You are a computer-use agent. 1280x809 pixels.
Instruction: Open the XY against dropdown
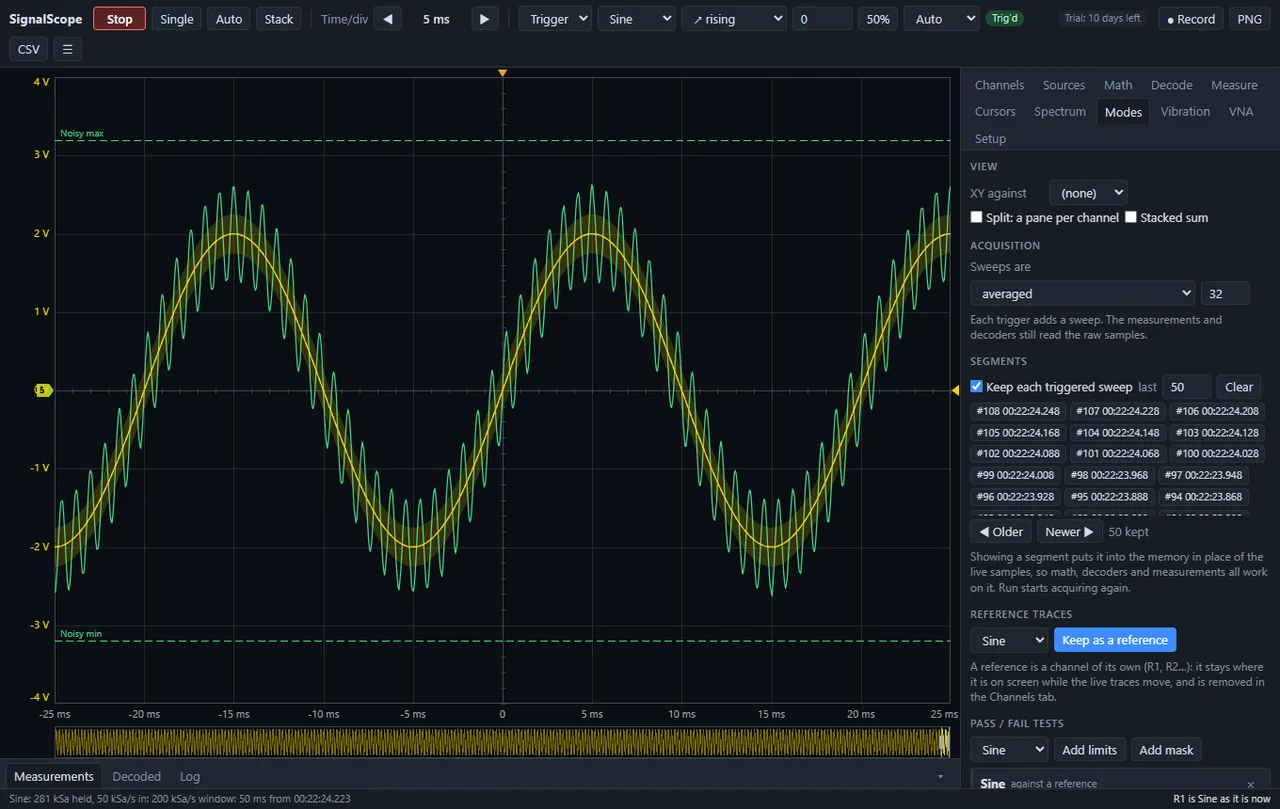1088,193
